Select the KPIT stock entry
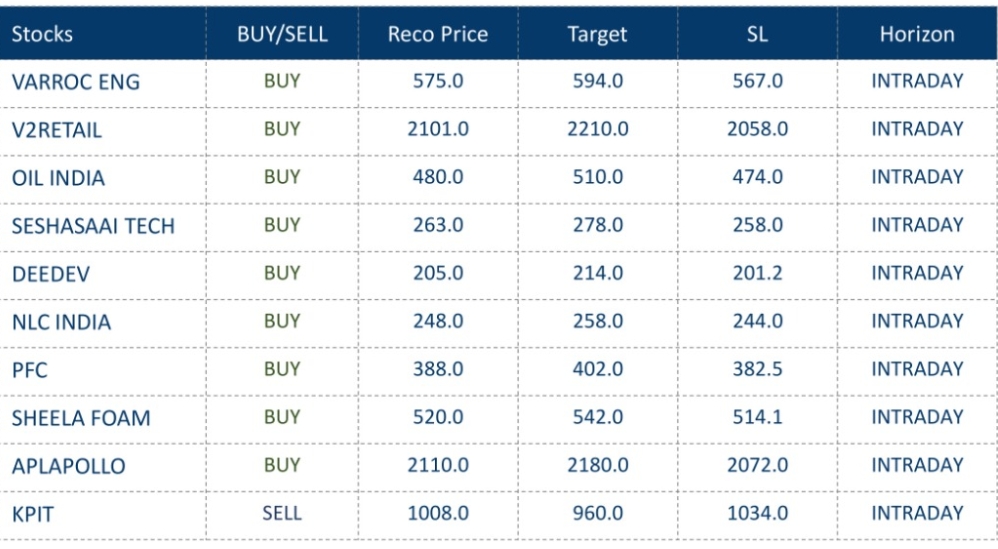This screenshot has height=549, width=998. (32, 514)
